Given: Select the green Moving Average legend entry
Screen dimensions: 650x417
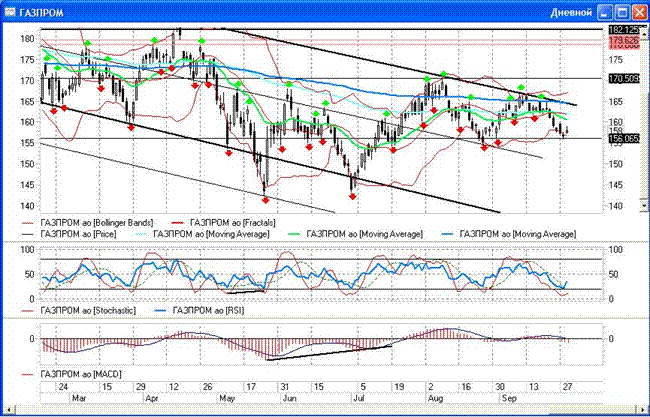Looking at the screenshot, I should tap(355, 234).
